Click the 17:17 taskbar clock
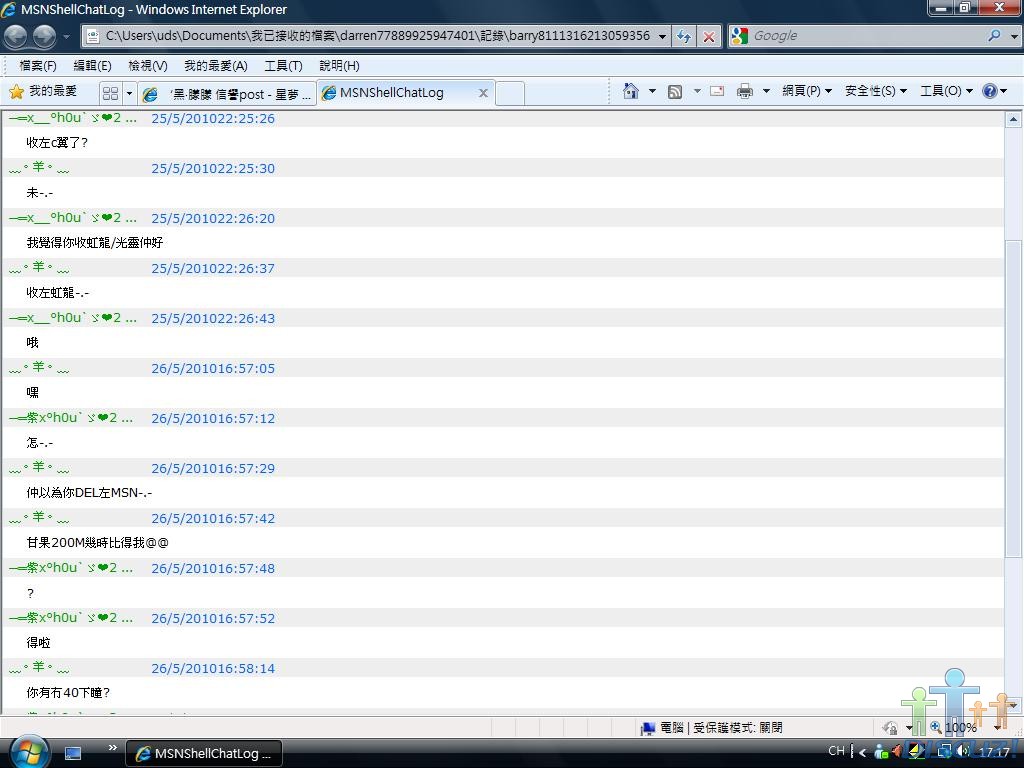Viewport: 1024px width, 768px height. pos(995,752)
